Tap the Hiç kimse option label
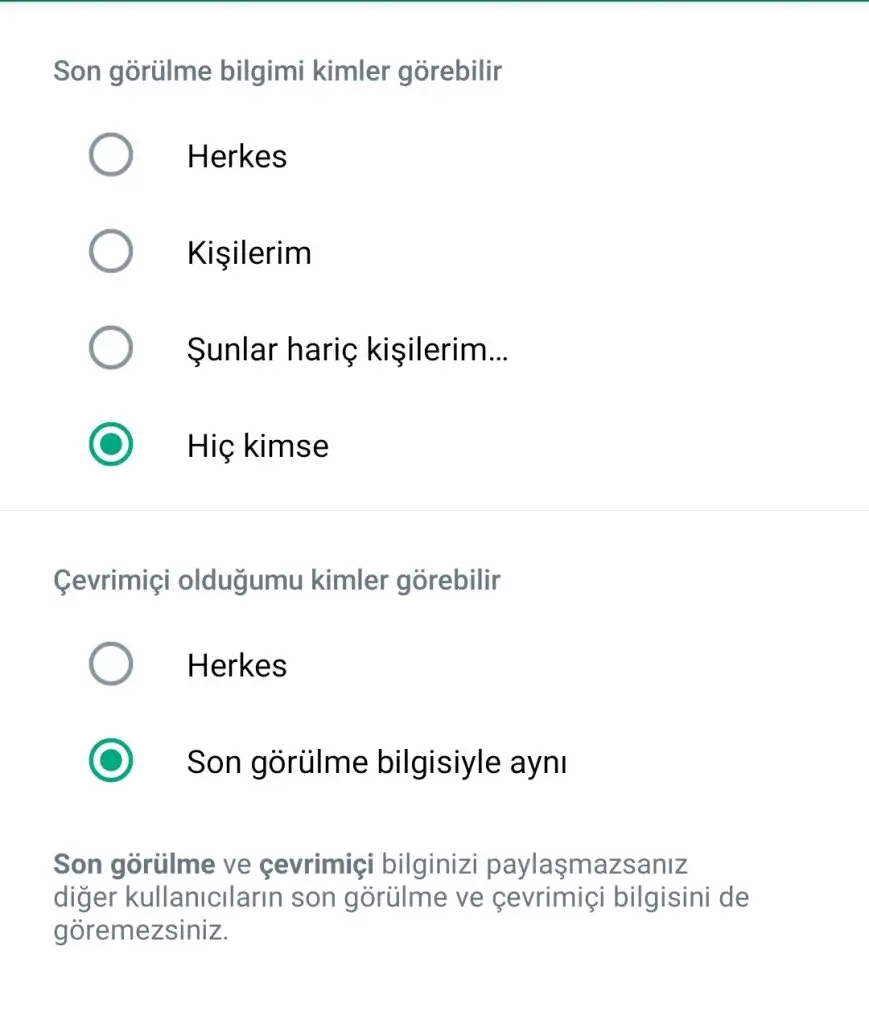869x1024 pixels. tap(258, 446)
